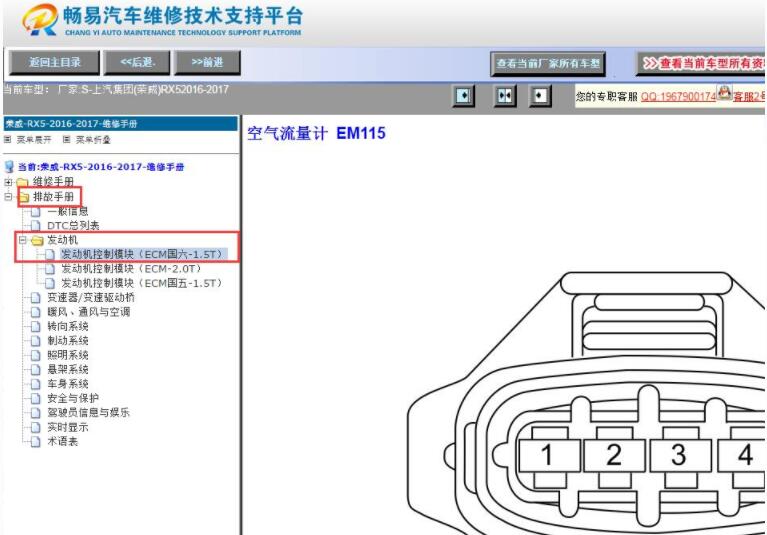Image resolution: width=767 pixels, height=535 pixels.
Task: Open the 安全与保护 page
Action: (x=73, y=398)
